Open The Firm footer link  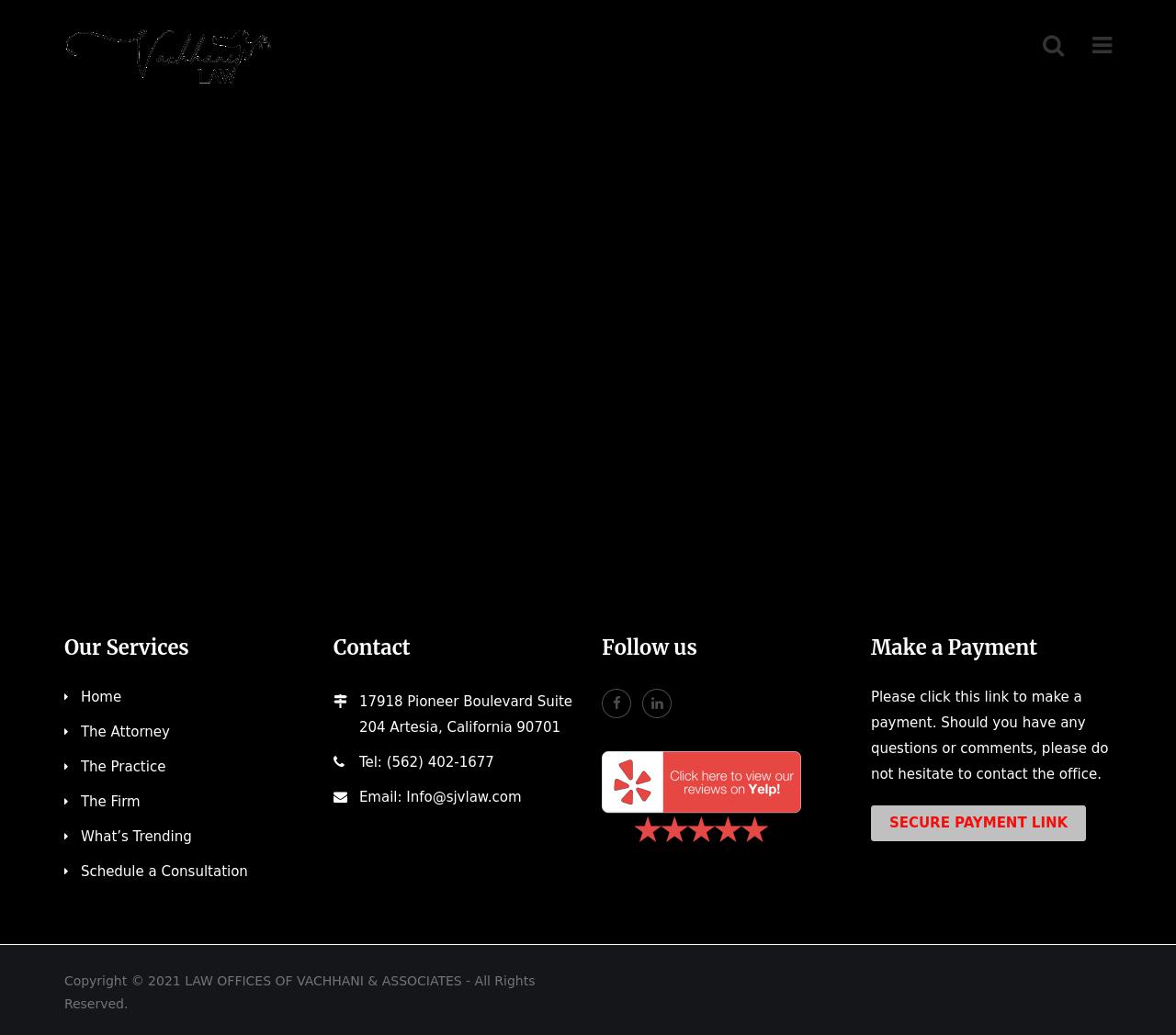pos(110,802)
